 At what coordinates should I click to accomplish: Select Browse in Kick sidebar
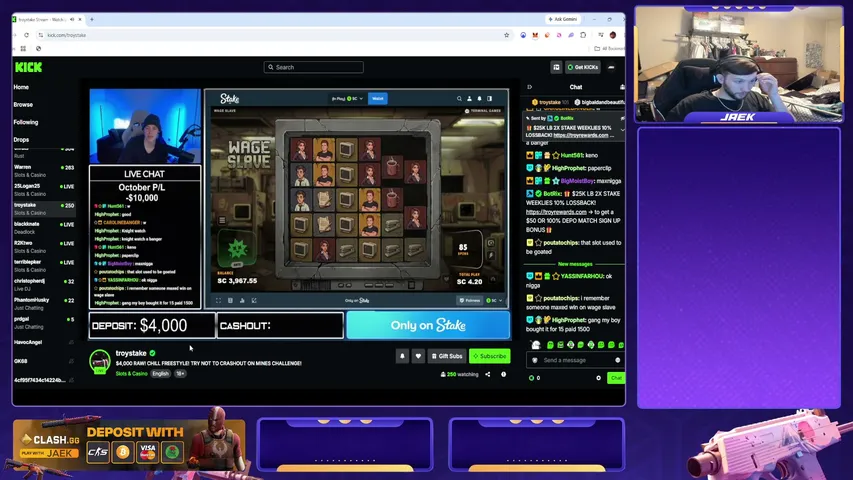(23, 104)
